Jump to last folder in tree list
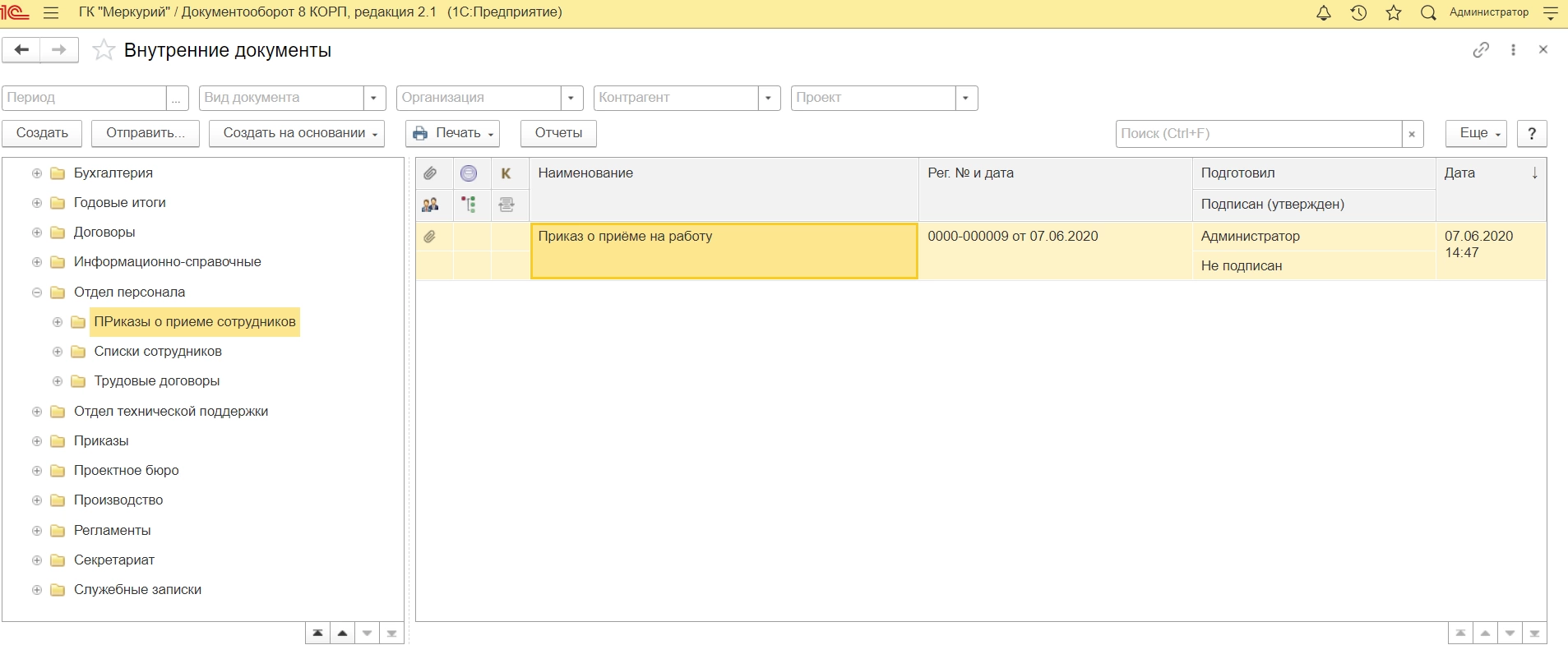 391,633
